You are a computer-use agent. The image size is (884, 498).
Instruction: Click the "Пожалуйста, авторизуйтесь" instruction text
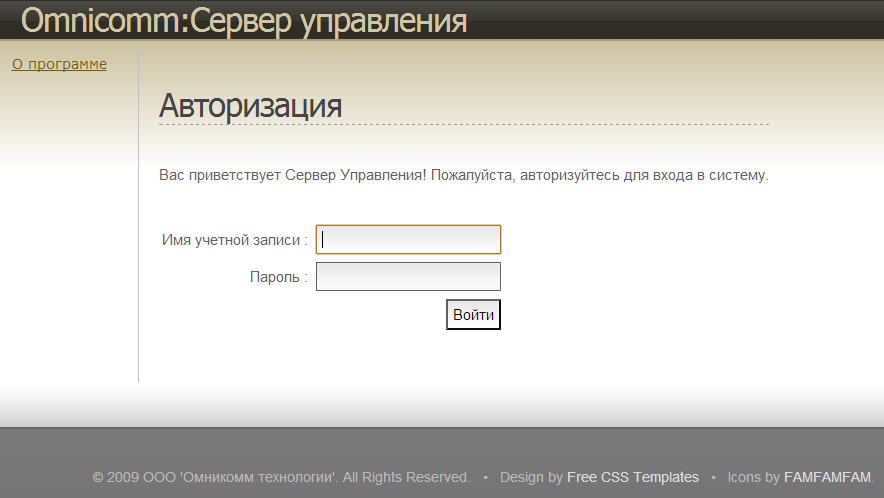coord(520,175)
